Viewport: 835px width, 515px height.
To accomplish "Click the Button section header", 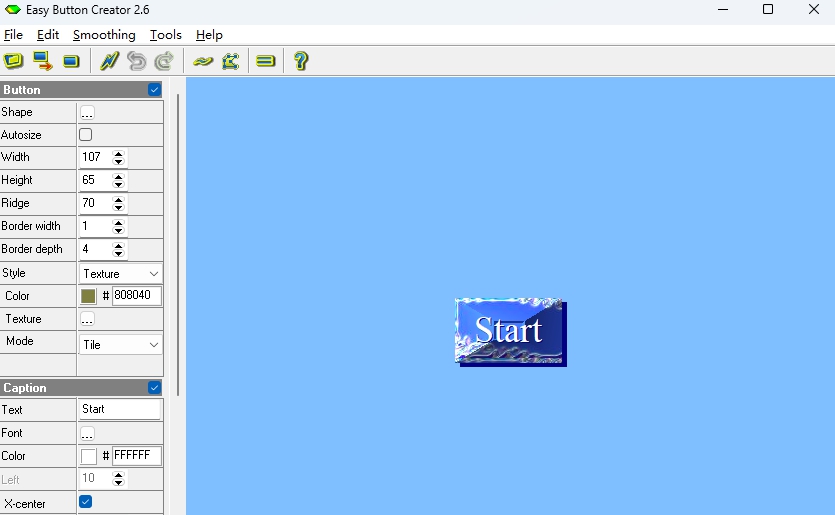I will tap(81, 89).
